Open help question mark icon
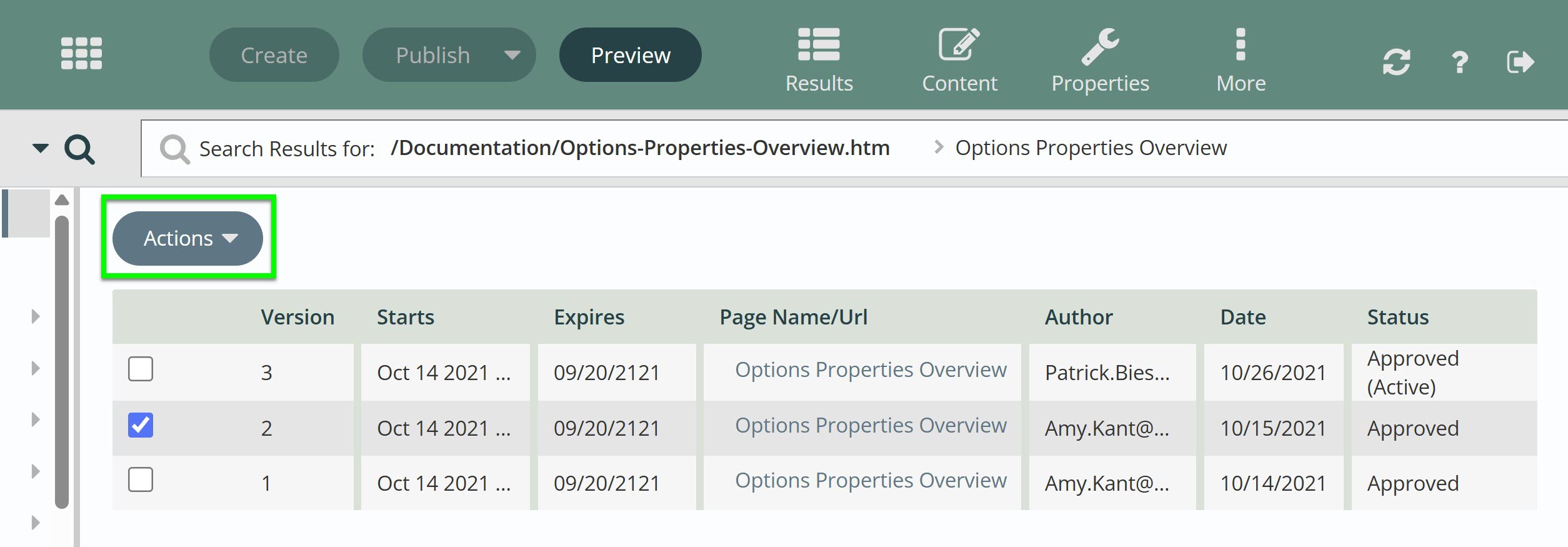1568x547 pixels. tap(1460, 62)
